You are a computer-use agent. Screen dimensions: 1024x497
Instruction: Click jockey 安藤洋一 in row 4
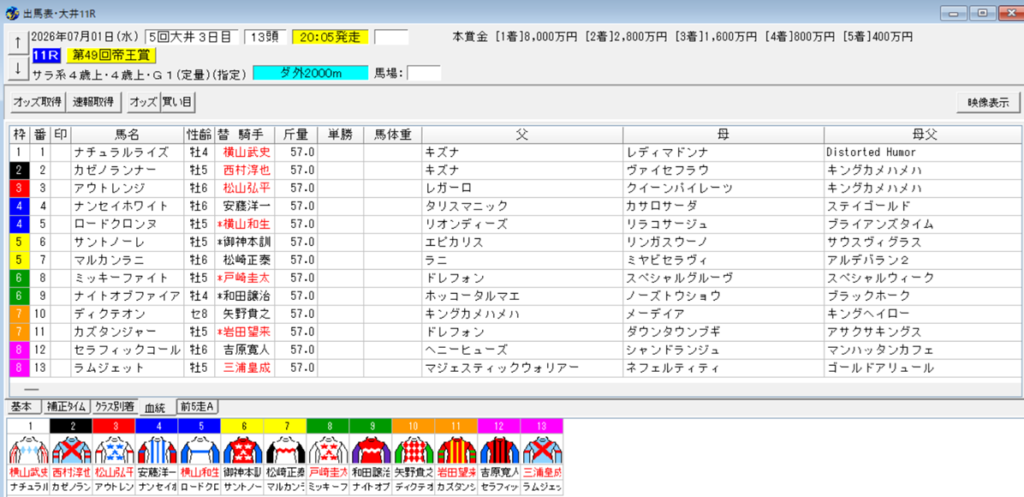pyautogui.click(x=246, y=206)
